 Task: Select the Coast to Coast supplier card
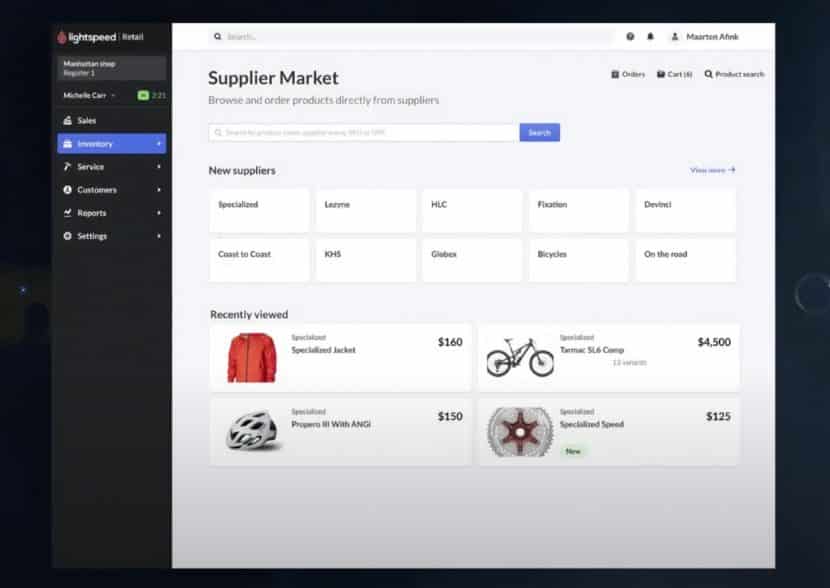(x=259, y=260)
